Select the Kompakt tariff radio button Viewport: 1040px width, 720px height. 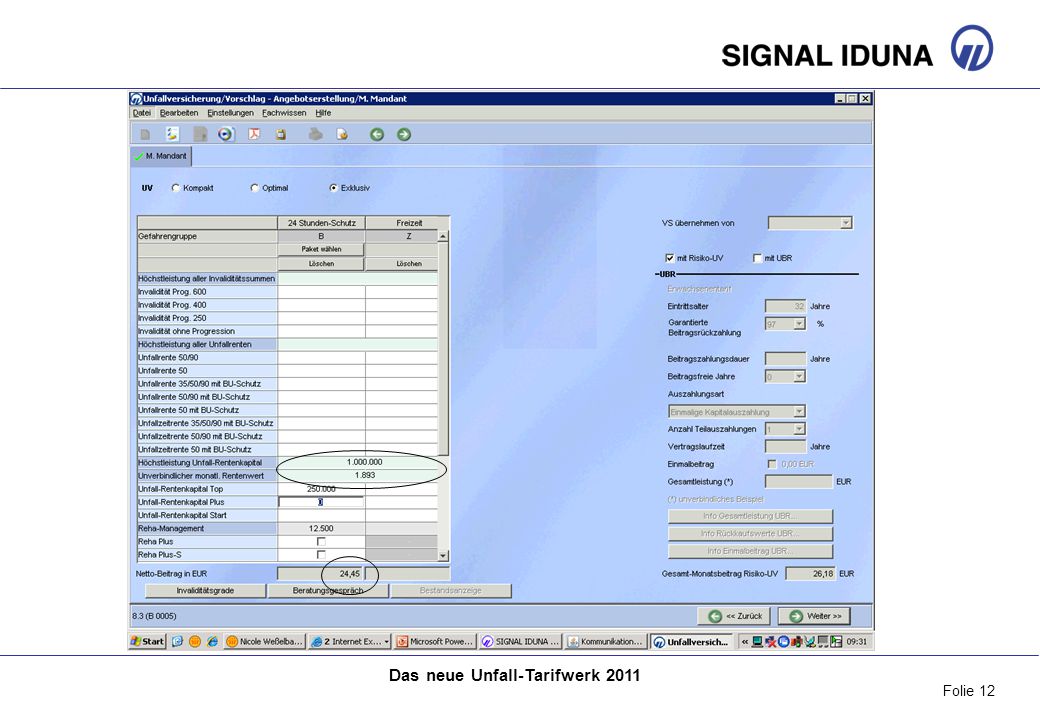pos(176,188)
